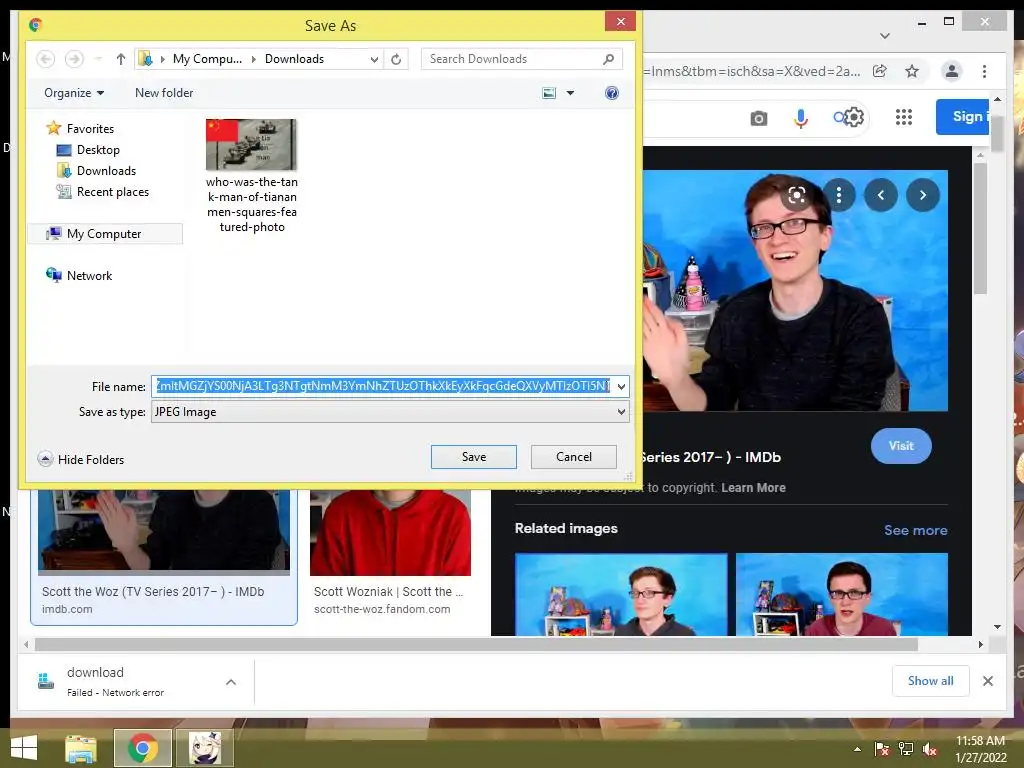Click the muted volume tray icon
1024x768 pixels.
tap(929, 749)
